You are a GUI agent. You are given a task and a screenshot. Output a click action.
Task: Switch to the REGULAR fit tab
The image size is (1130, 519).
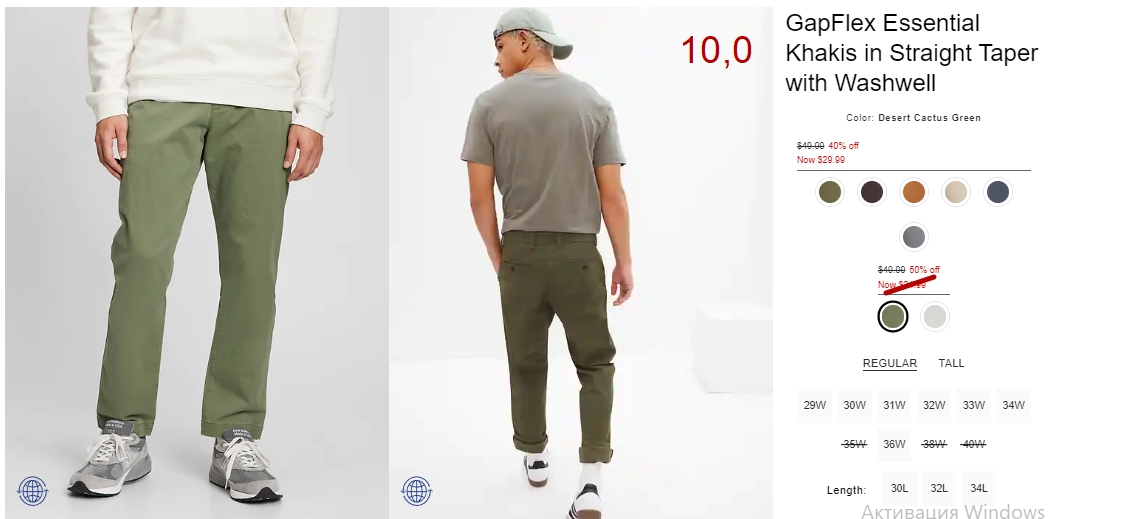click(890, 363)
